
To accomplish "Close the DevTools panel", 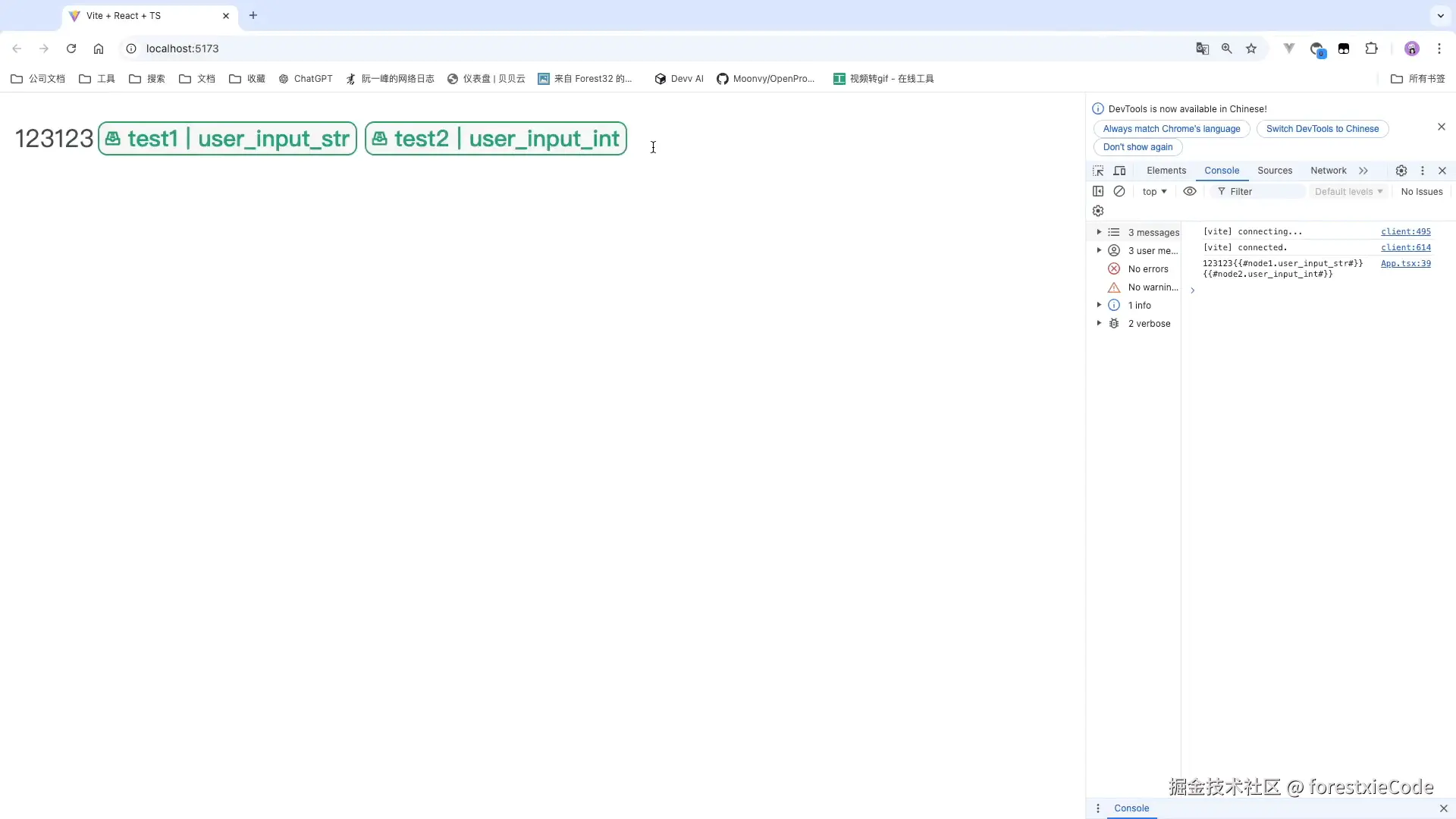I will point(1442,171).
